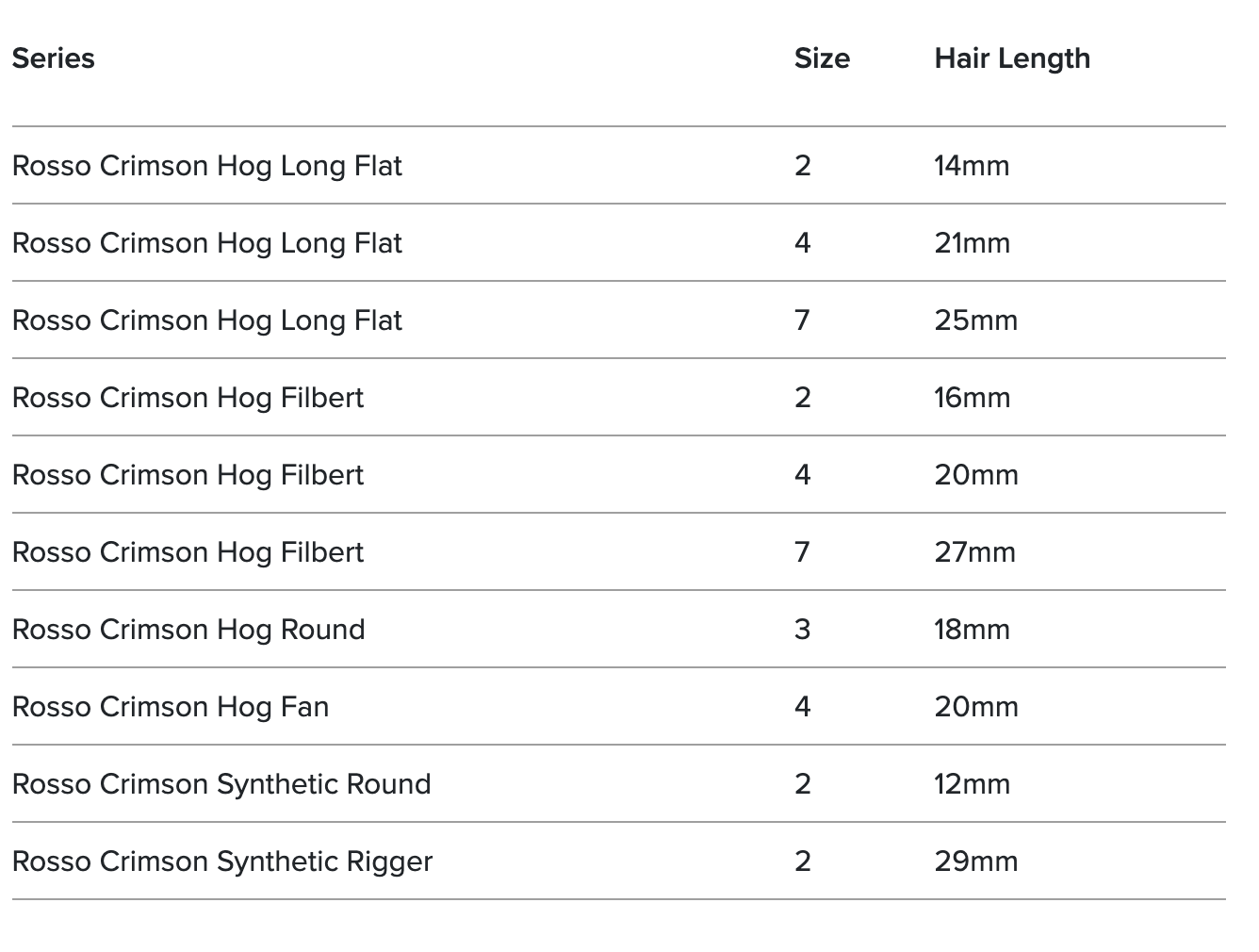Click the 12mm hair length cell
The image size is (1259, 952).
tap(972, 784)
